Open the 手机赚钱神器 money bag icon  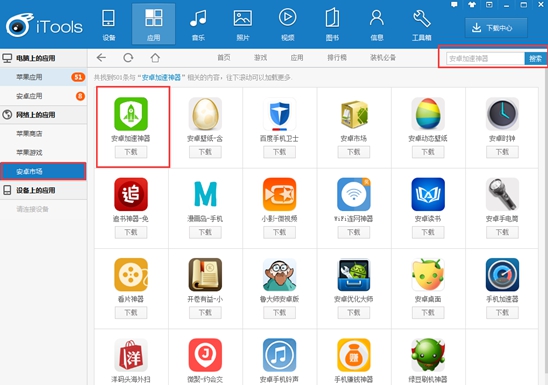(x=354, y=355)
